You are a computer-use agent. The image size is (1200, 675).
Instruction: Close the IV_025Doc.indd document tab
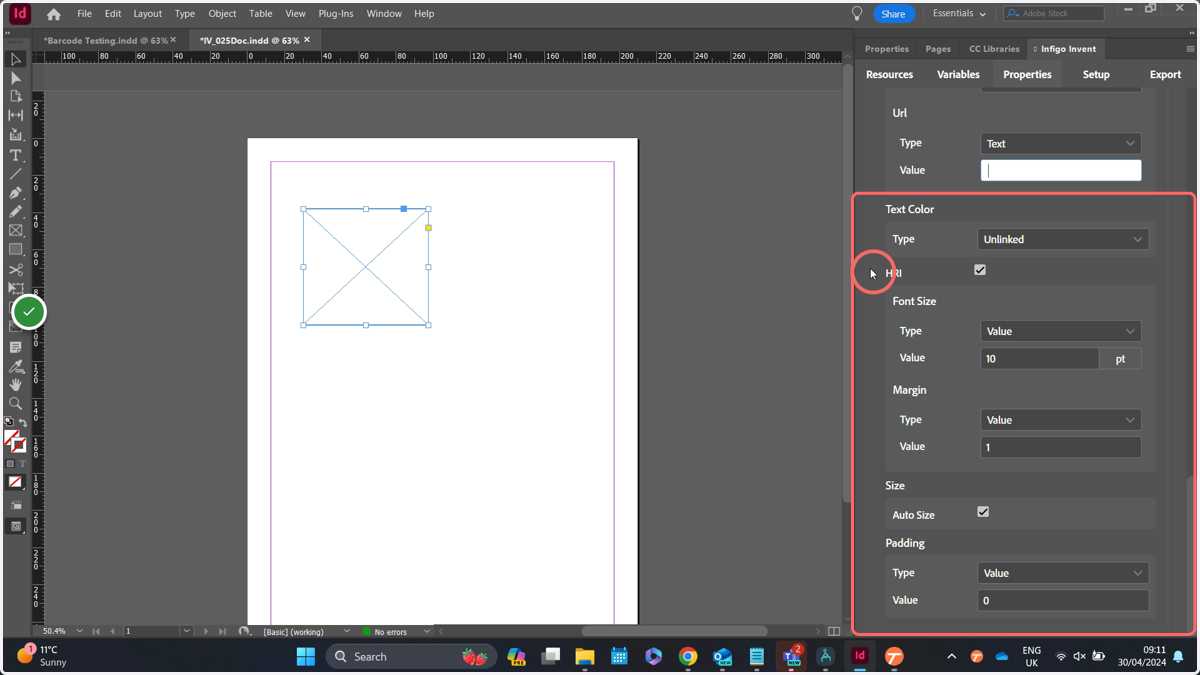pos(307,40)
